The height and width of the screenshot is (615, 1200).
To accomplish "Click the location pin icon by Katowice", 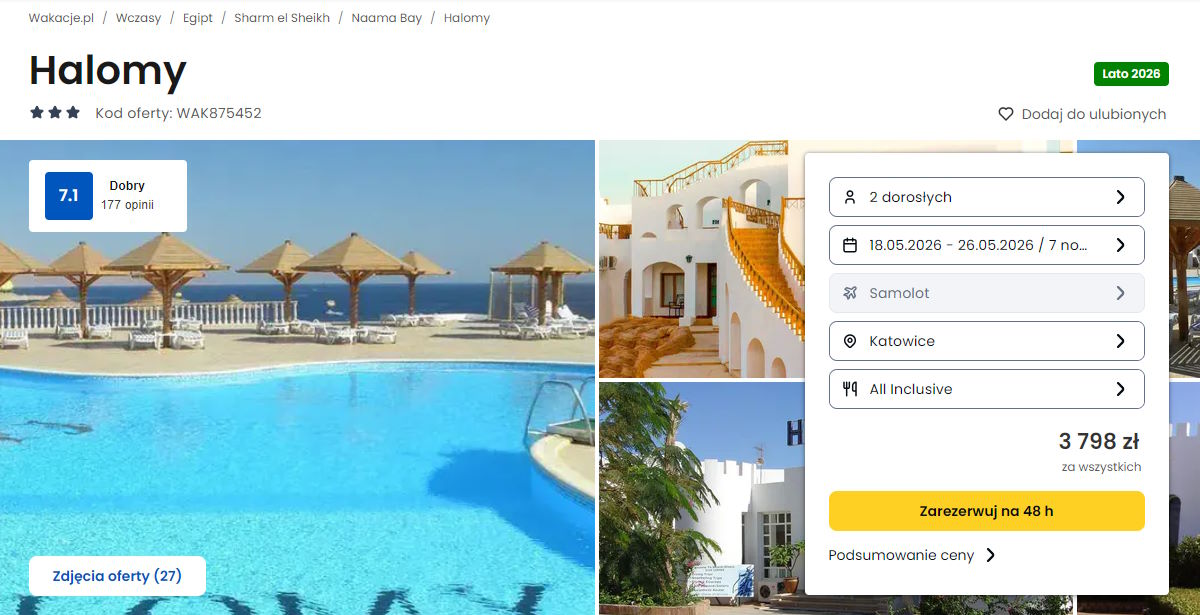I will click(x=850, y=341).
